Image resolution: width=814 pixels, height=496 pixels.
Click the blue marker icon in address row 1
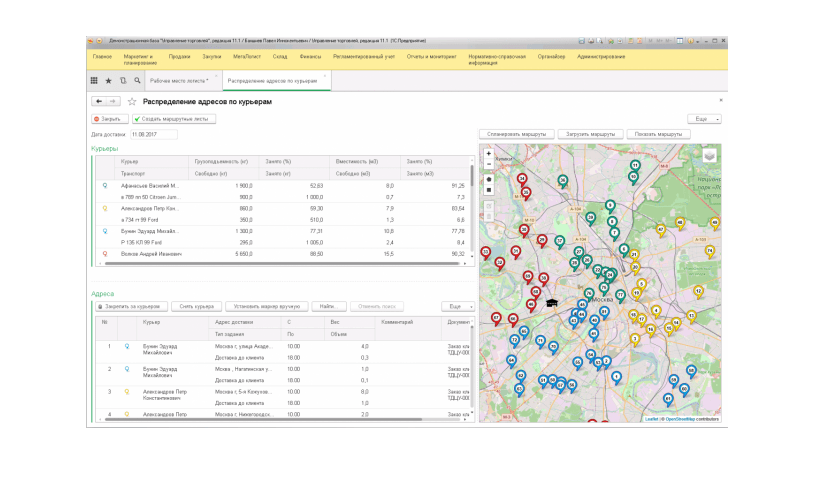[127, 346]
